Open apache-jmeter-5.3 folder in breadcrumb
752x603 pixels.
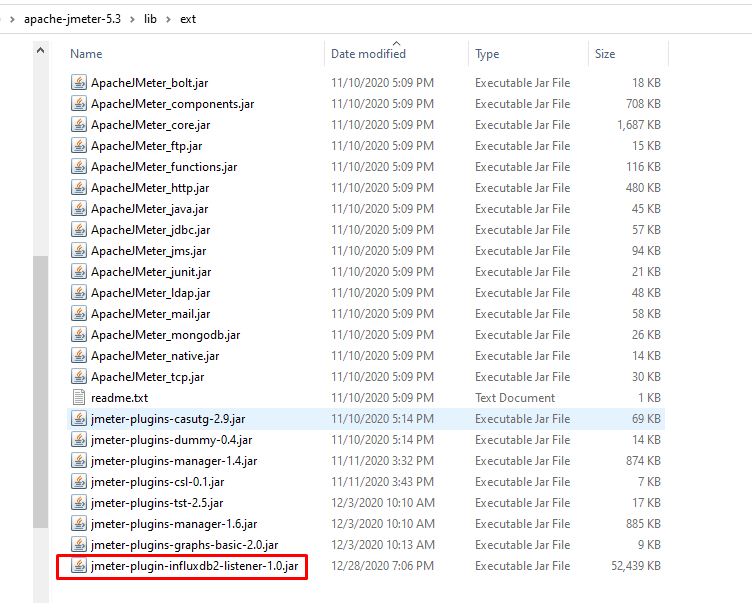72,19
